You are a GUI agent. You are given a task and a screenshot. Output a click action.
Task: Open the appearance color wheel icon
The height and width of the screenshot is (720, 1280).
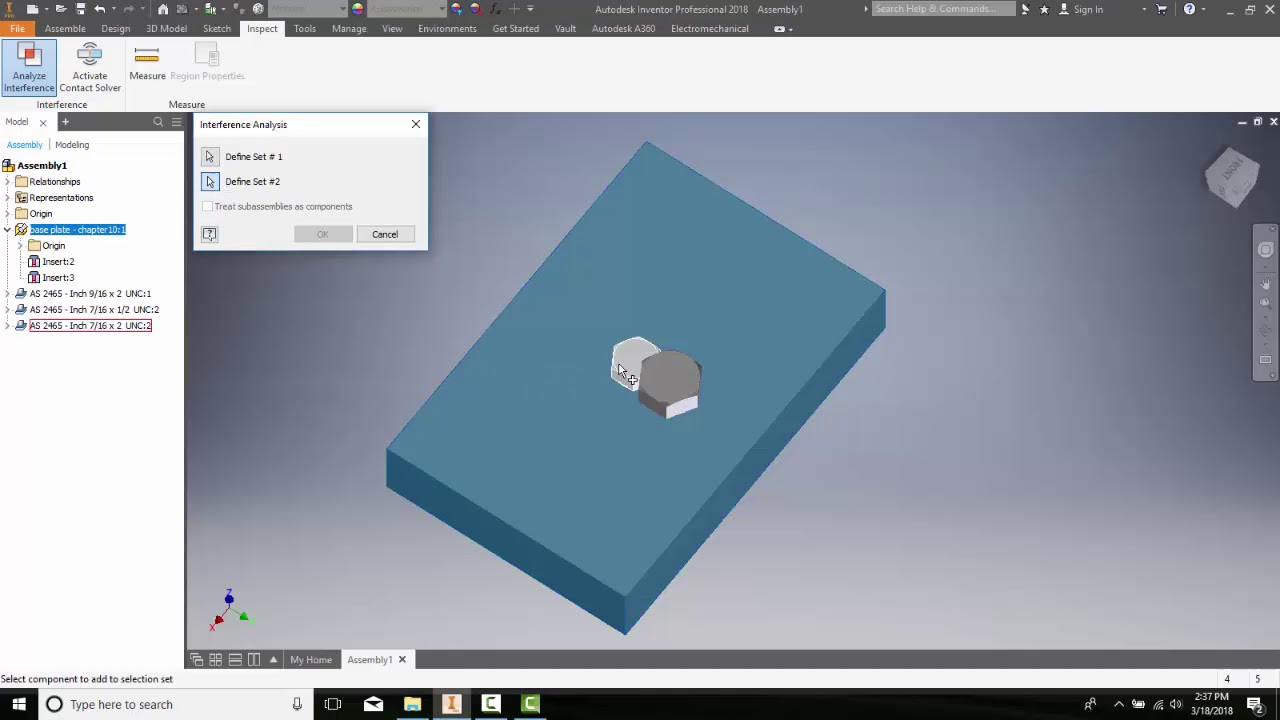[x=358, y=9]
